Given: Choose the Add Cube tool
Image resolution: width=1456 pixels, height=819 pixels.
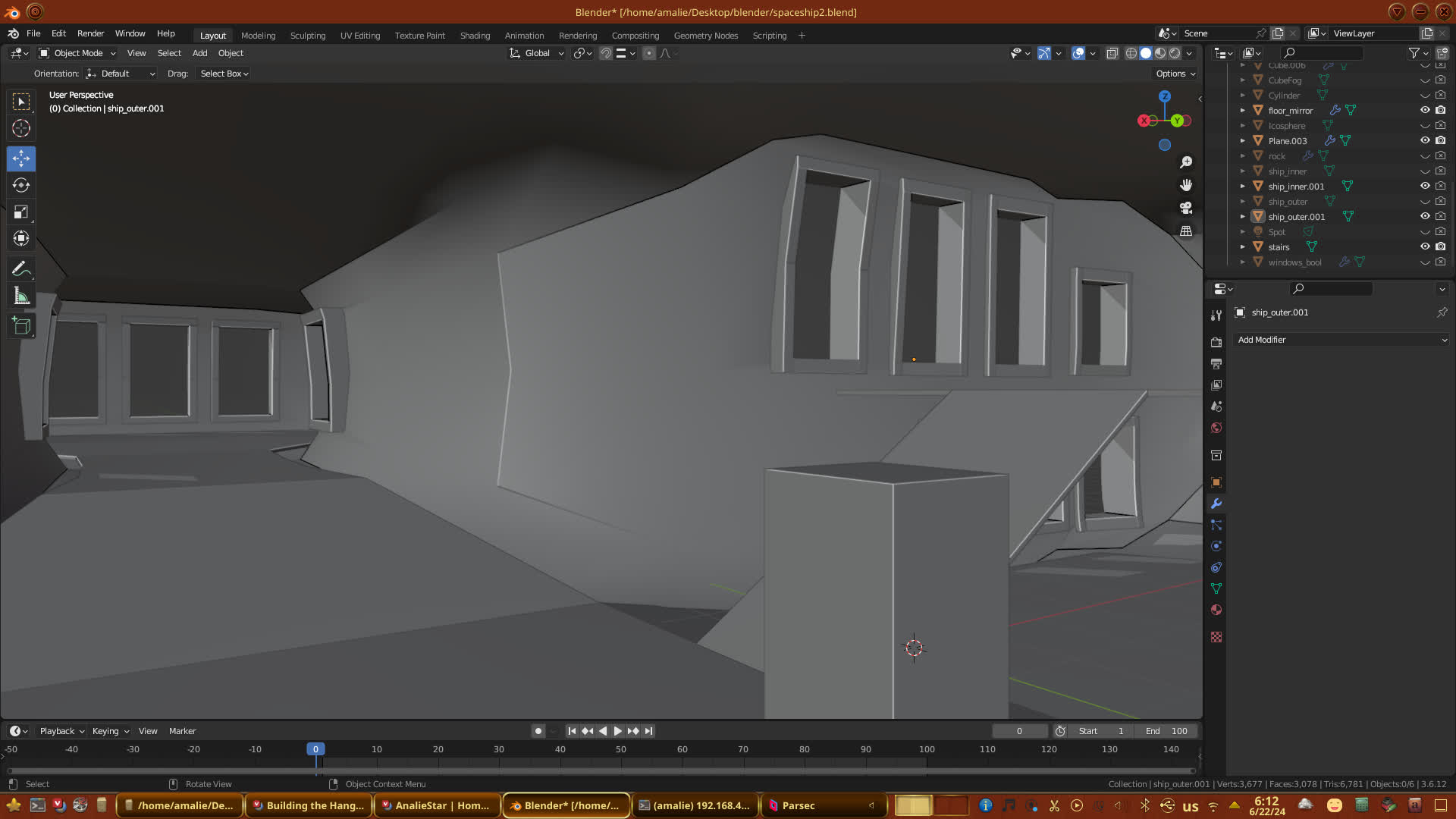Looking at the screenshot, I should click(21, 326).
